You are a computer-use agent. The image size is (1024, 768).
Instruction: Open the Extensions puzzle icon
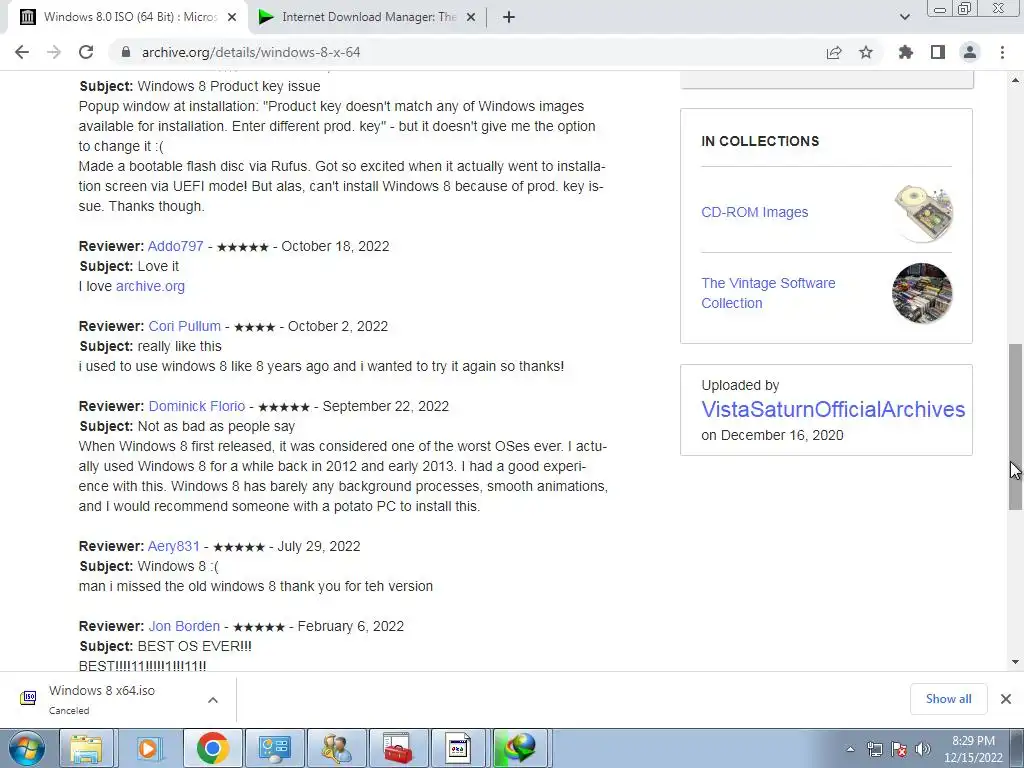pos(905,52)
